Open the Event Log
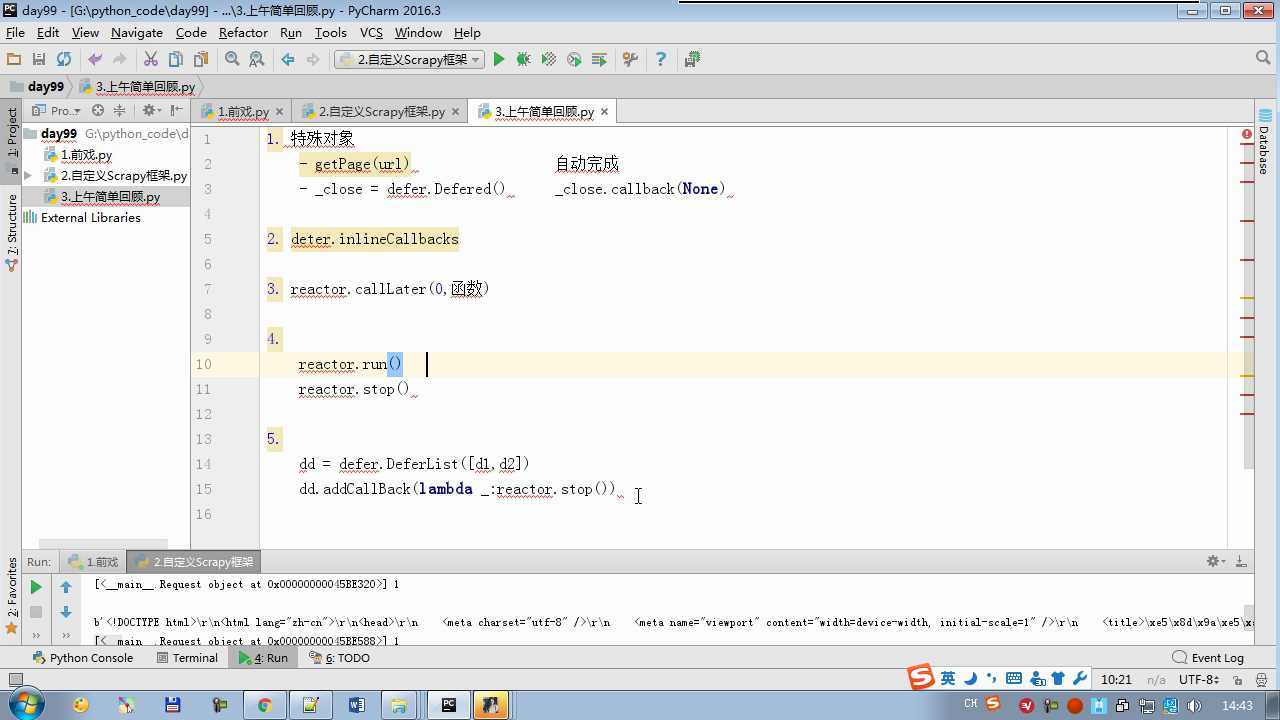Viewport: 1280px width, 720px height. pyautogui.click(x=1208, y=658)
